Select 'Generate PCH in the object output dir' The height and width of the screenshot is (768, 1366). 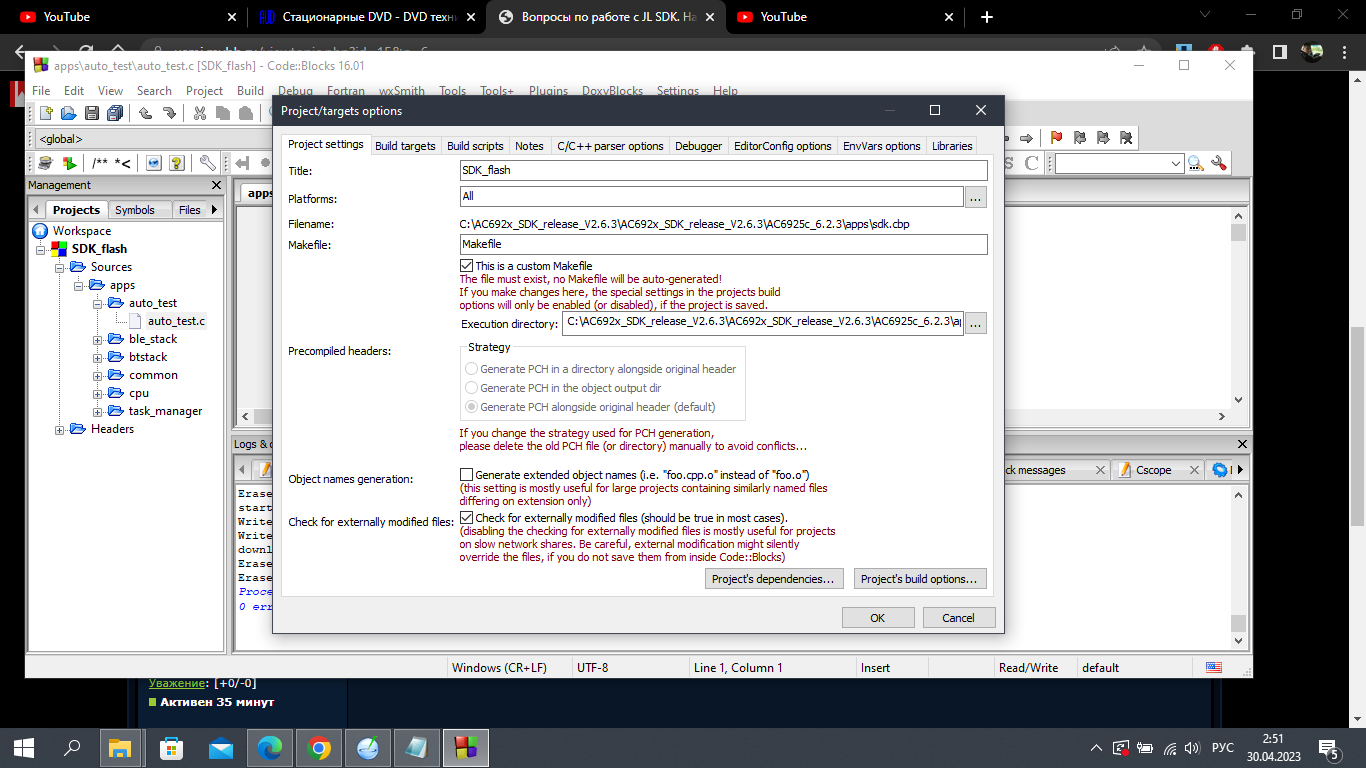click(472, 388)
